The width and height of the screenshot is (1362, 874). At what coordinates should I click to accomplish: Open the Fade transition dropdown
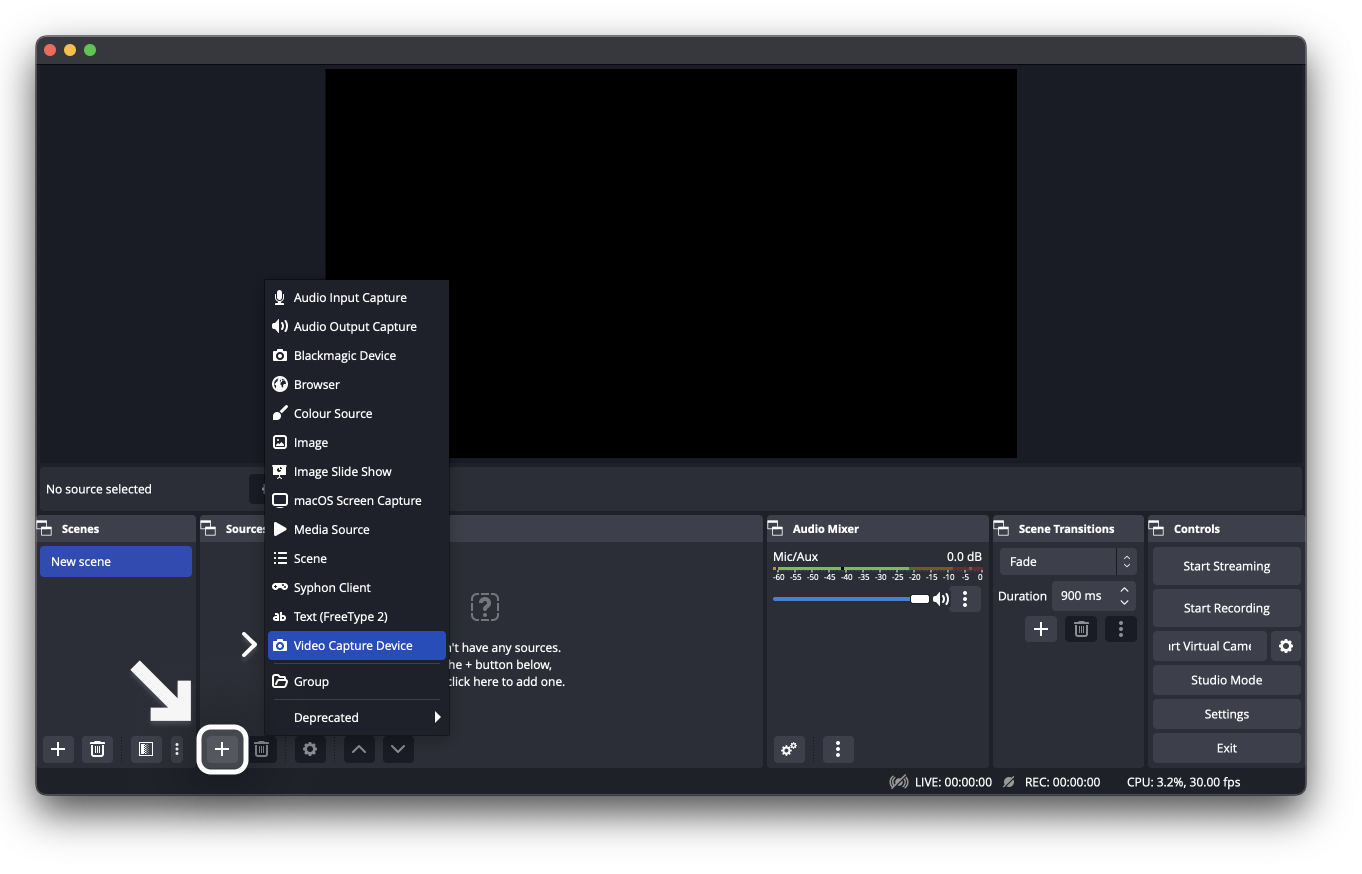(1067, 561)
